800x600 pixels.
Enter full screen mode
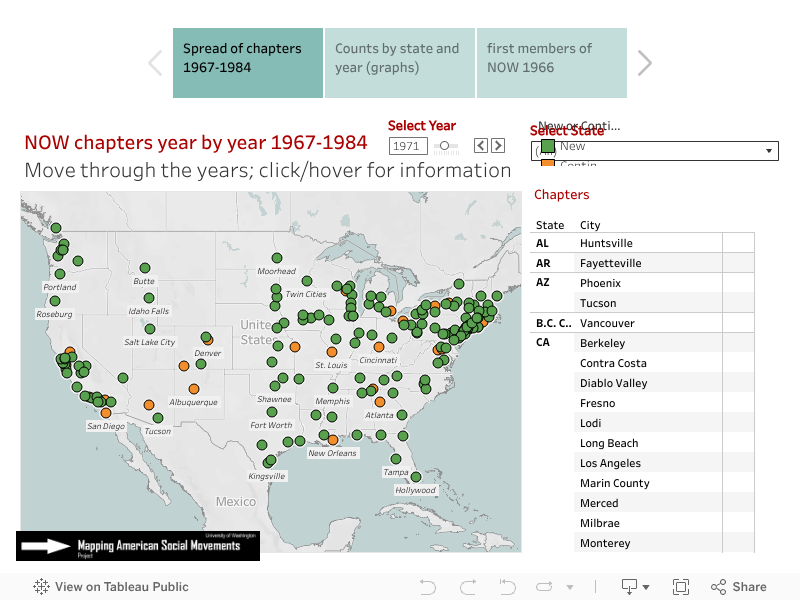(681, 587)
